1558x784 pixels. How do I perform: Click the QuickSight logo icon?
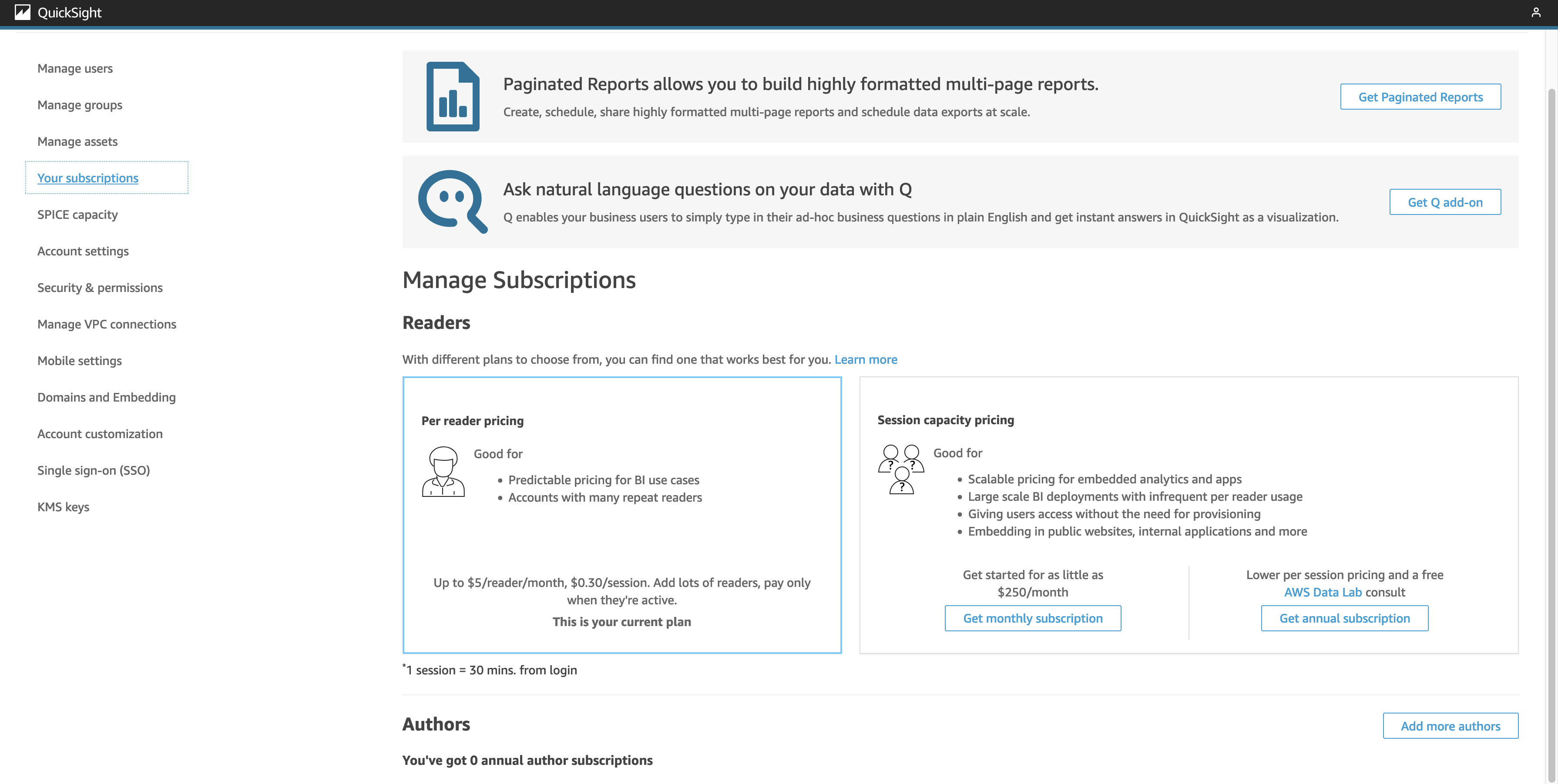22,12
